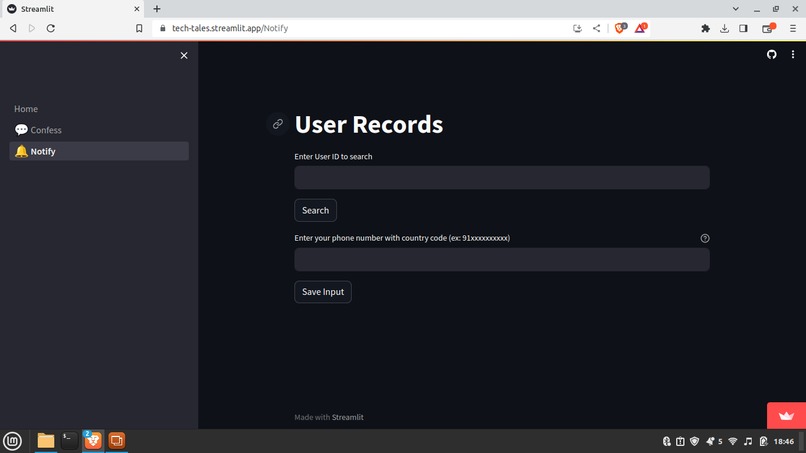Open the orange screen app in taskbar
Viewport: 806px width, 453px height.
[117, 441]
